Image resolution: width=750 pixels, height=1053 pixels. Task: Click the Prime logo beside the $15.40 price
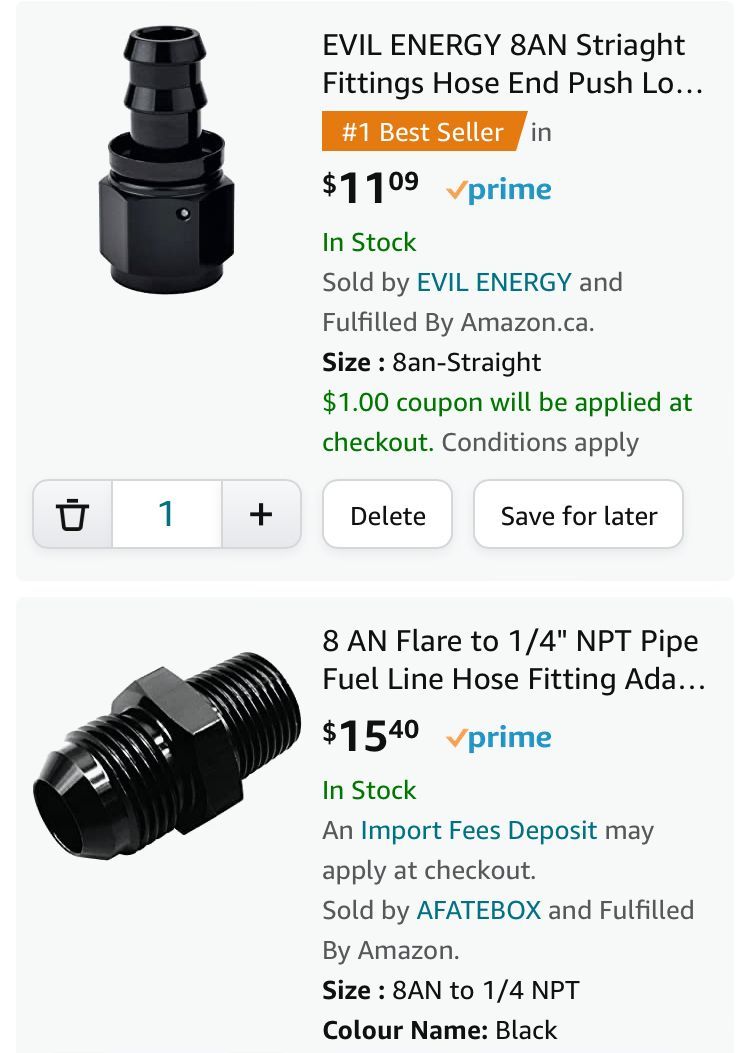pyautogui.click(x=499, y=738)
